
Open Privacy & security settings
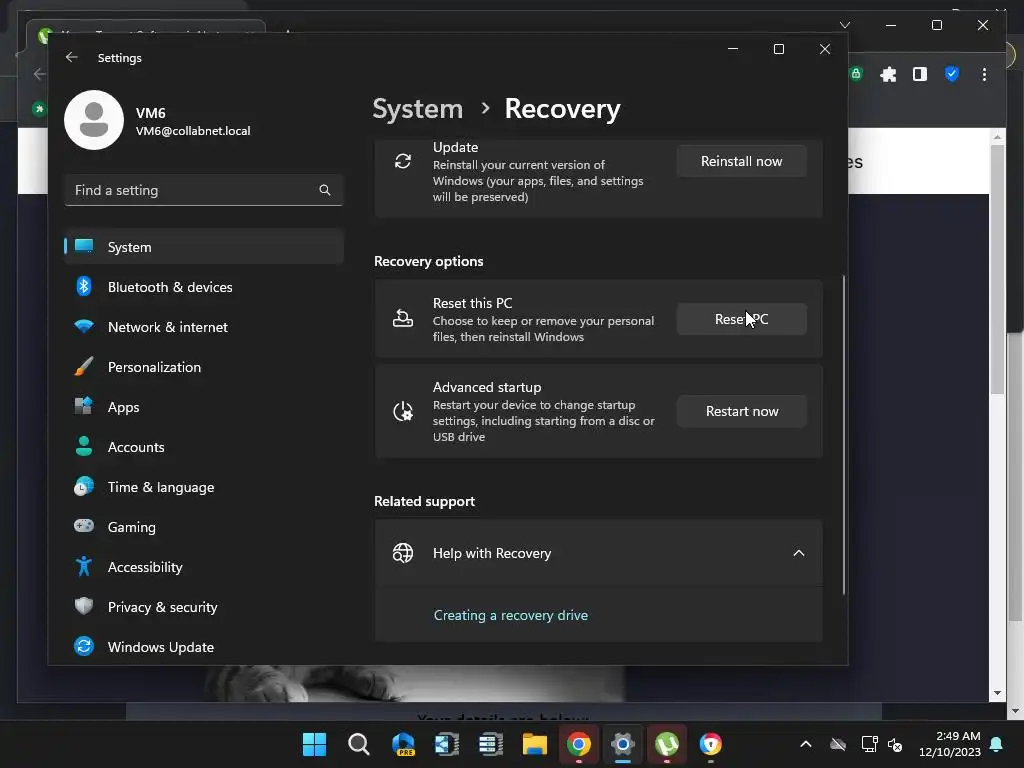tap(204, 607)
